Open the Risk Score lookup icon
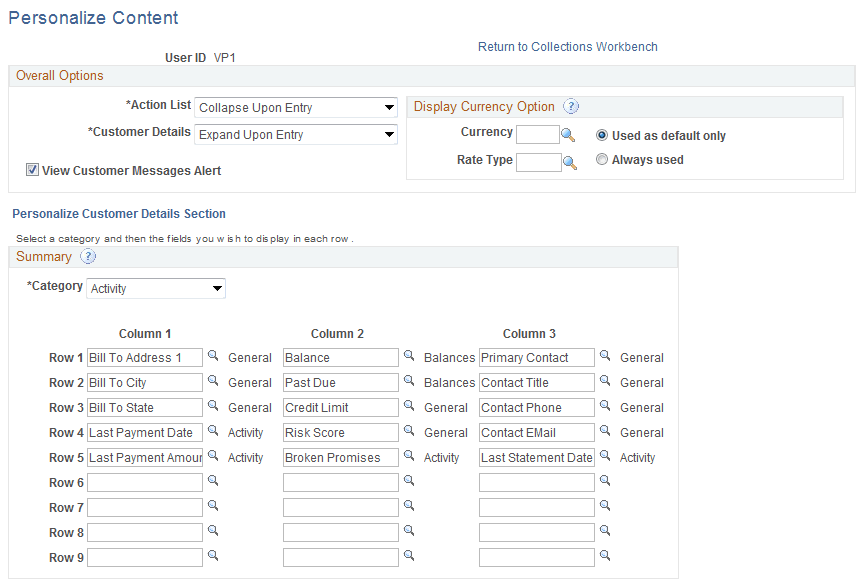This screenshot has width=867, height=586. coord(407,432)
